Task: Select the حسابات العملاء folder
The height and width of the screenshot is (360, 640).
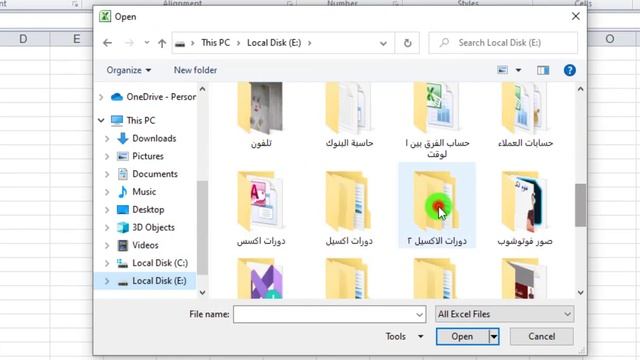Action: coord(525,115)
